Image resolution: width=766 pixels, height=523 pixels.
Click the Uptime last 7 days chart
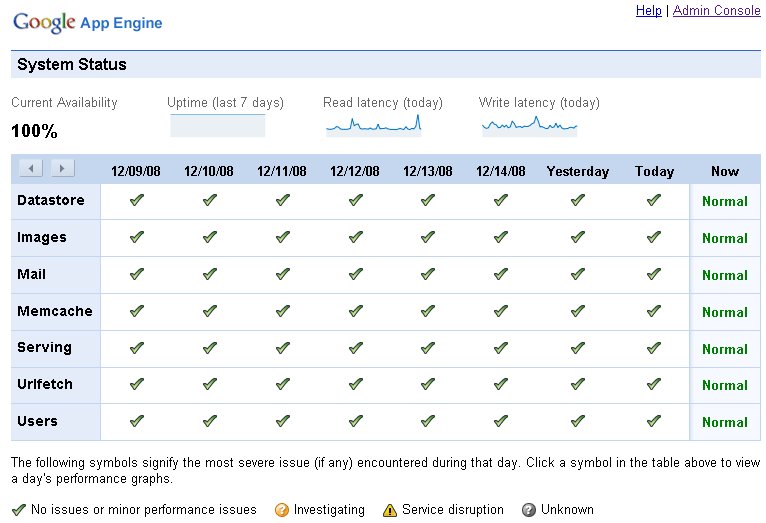(x=218, y=125)
